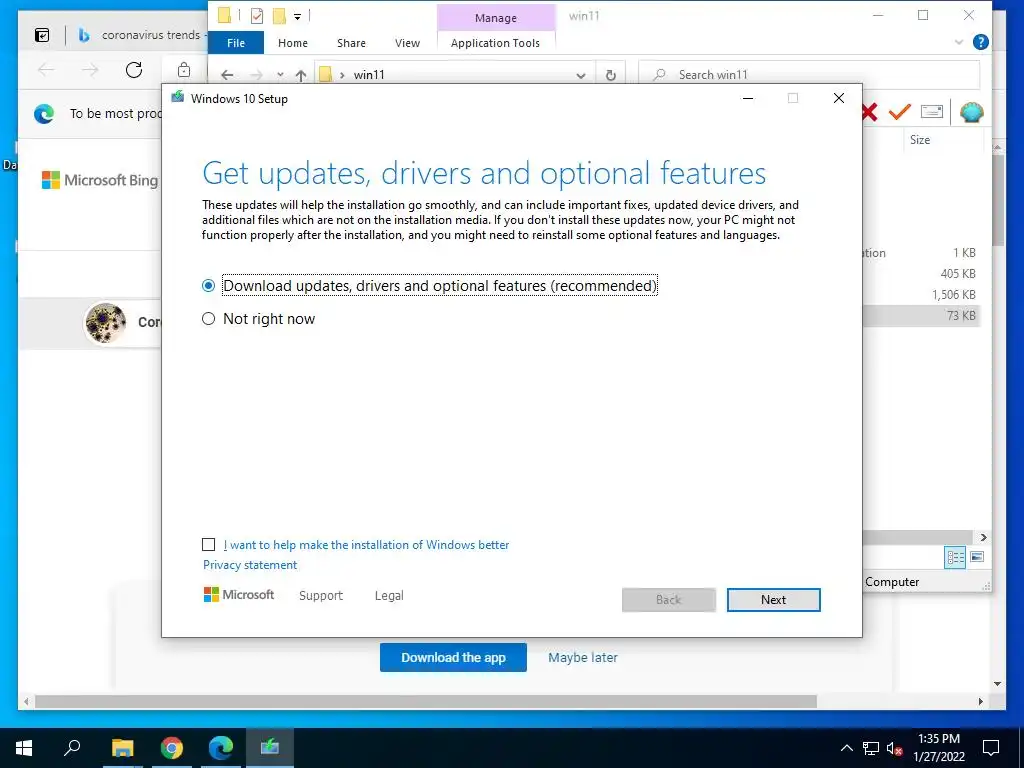Select the Application Tools tab
Viewport: 1024px width, 768px height.
[495, 43]
